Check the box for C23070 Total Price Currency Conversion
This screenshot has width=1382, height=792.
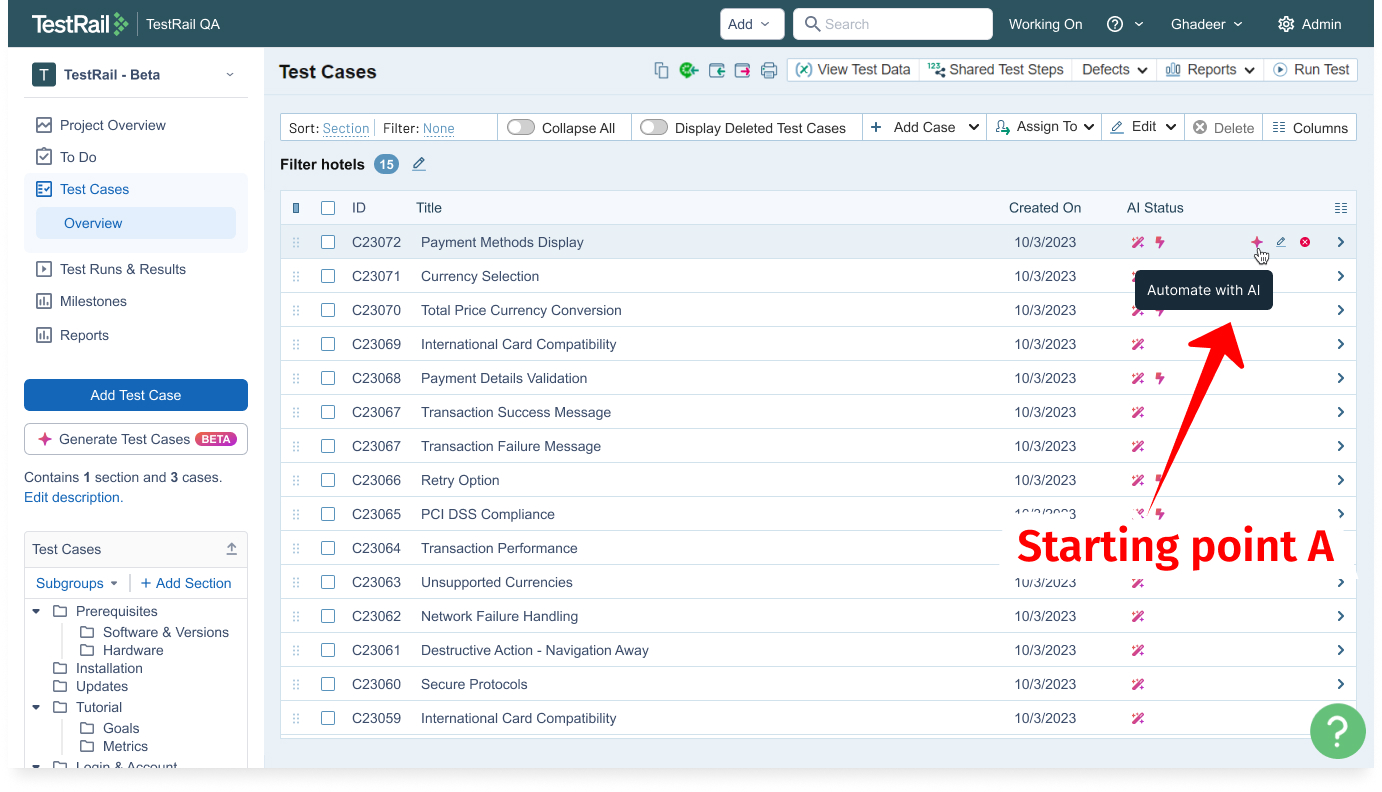click(x=328, y=310)
